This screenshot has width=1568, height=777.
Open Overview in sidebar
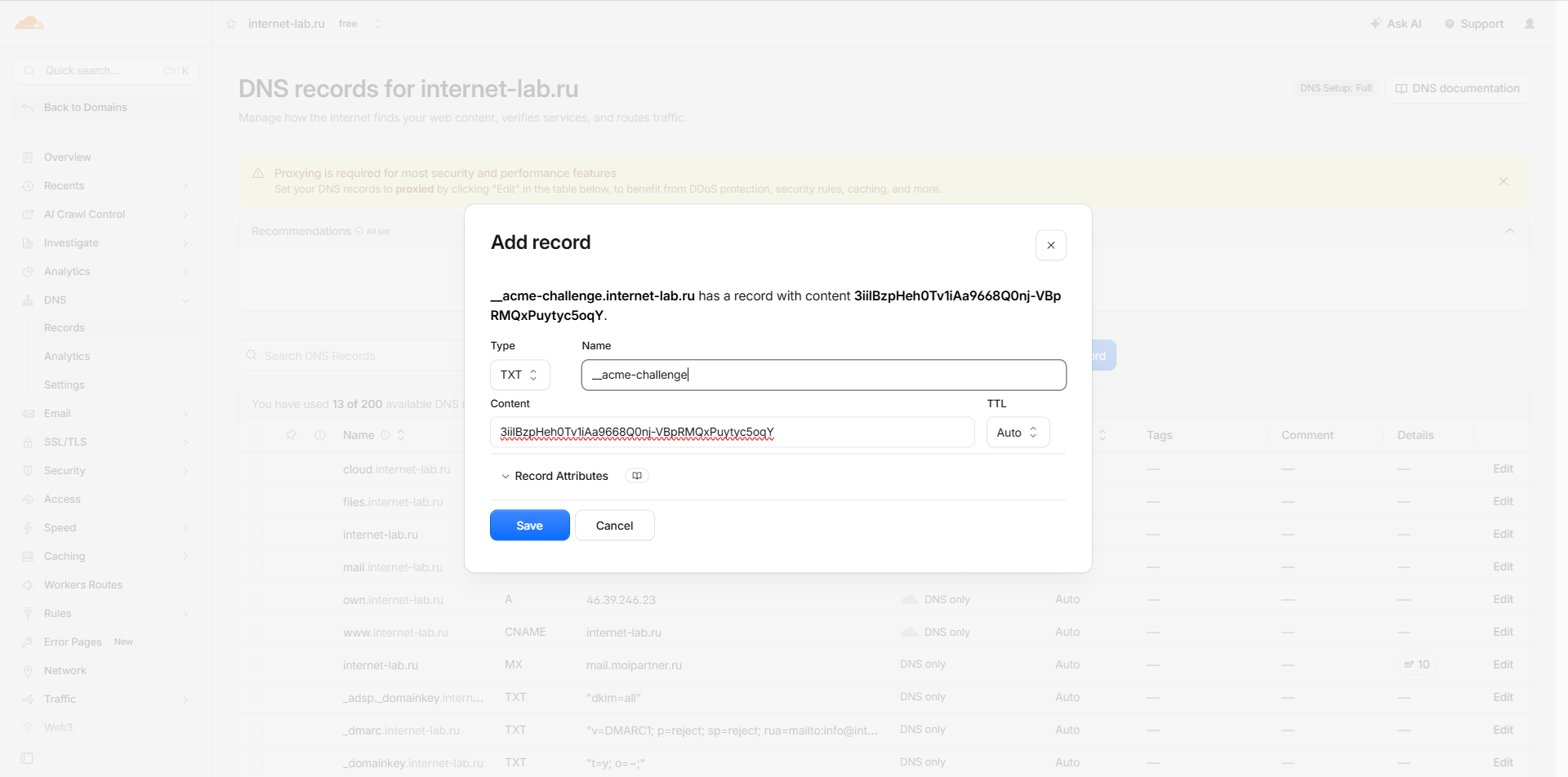click(67, 157)
